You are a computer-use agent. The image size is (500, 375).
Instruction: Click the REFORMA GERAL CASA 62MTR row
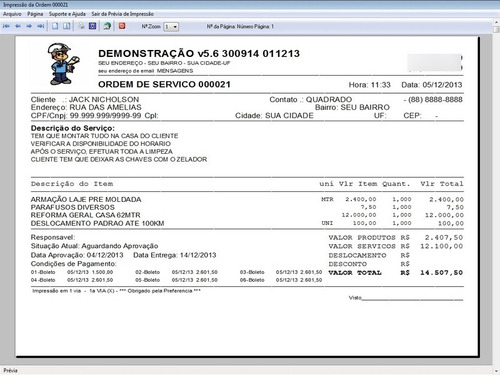[247, 215]
